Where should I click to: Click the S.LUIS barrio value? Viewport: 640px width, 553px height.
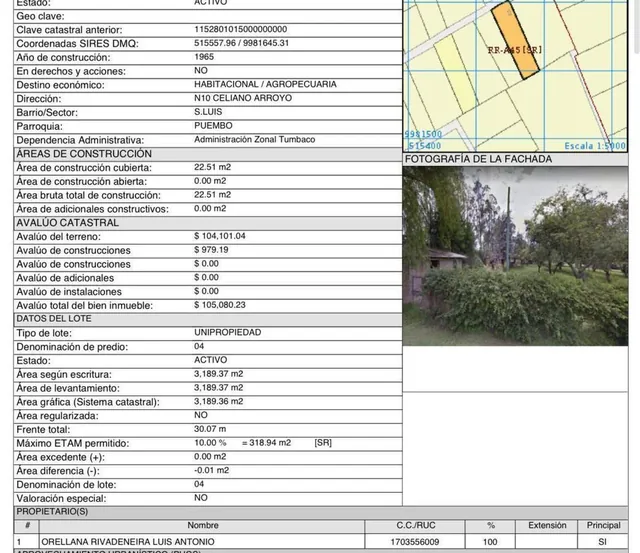208,112
